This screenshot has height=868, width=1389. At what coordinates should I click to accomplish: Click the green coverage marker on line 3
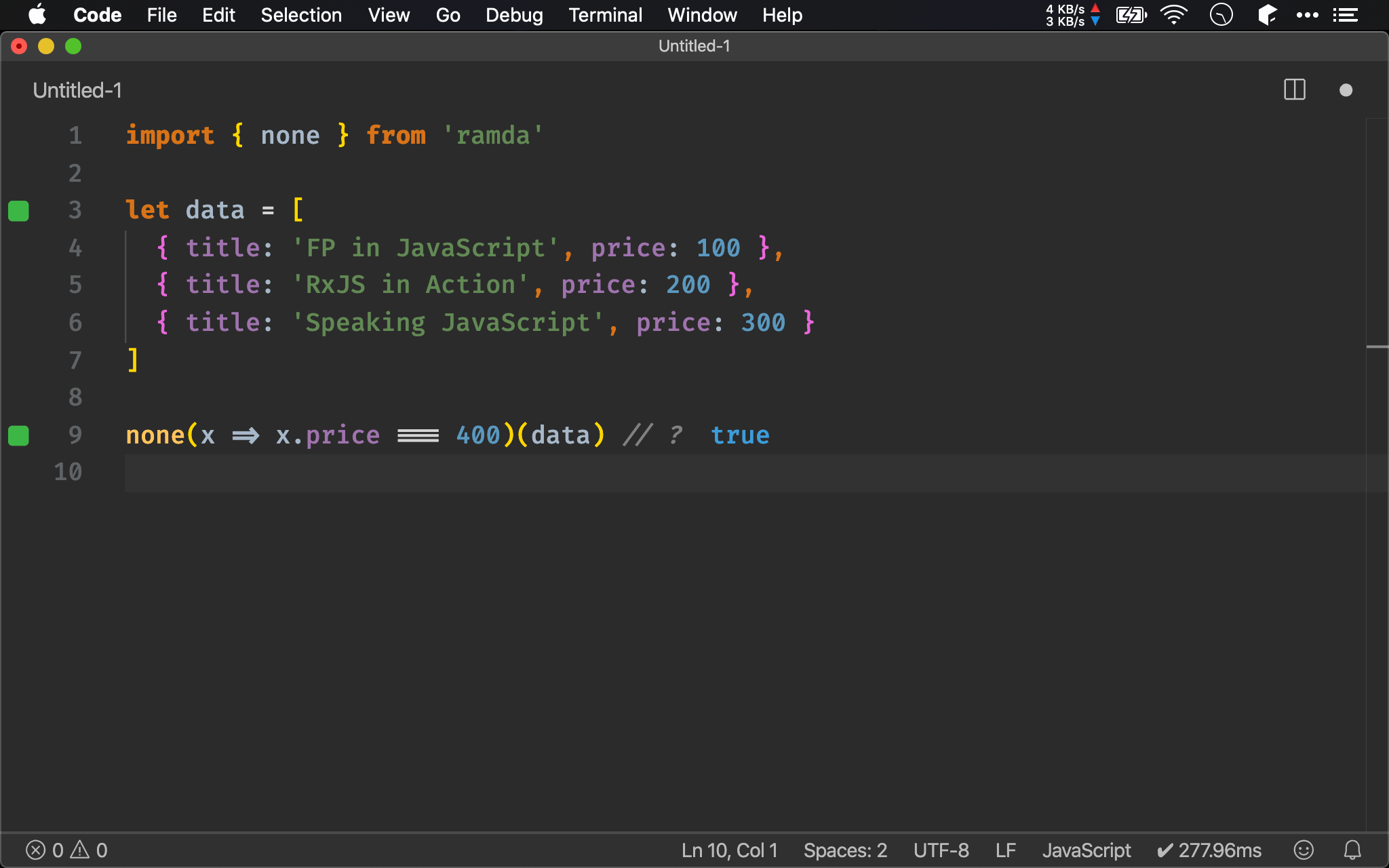18,211
